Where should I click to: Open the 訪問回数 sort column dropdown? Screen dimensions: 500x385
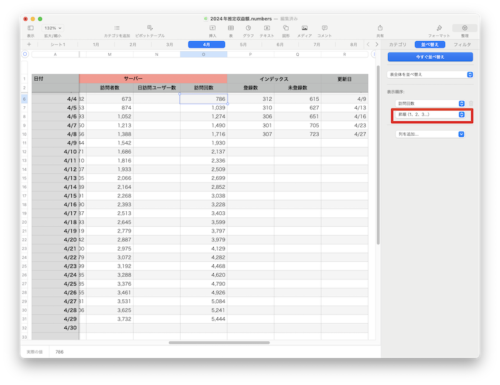(430, 104)
